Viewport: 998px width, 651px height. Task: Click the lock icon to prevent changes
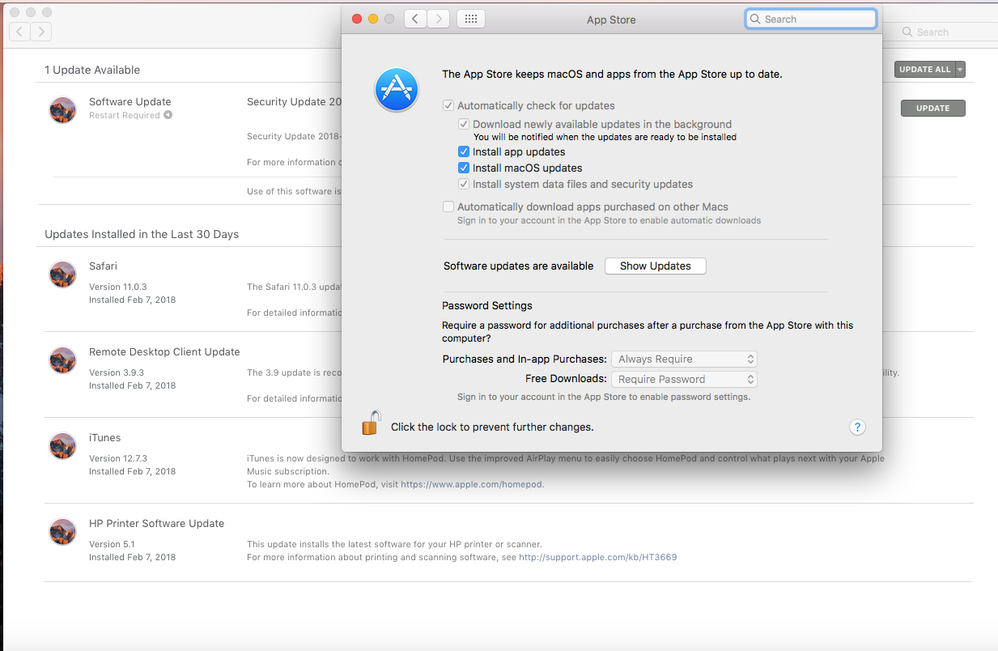(371, 423)
